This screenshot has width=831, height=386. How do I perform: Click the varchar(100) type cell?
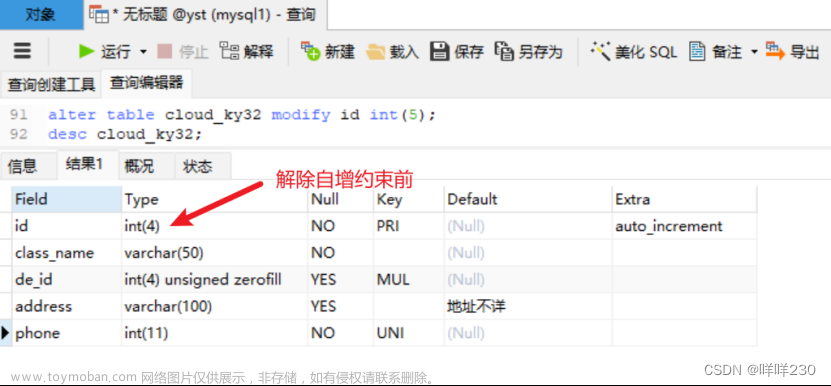tap(215, 306)
